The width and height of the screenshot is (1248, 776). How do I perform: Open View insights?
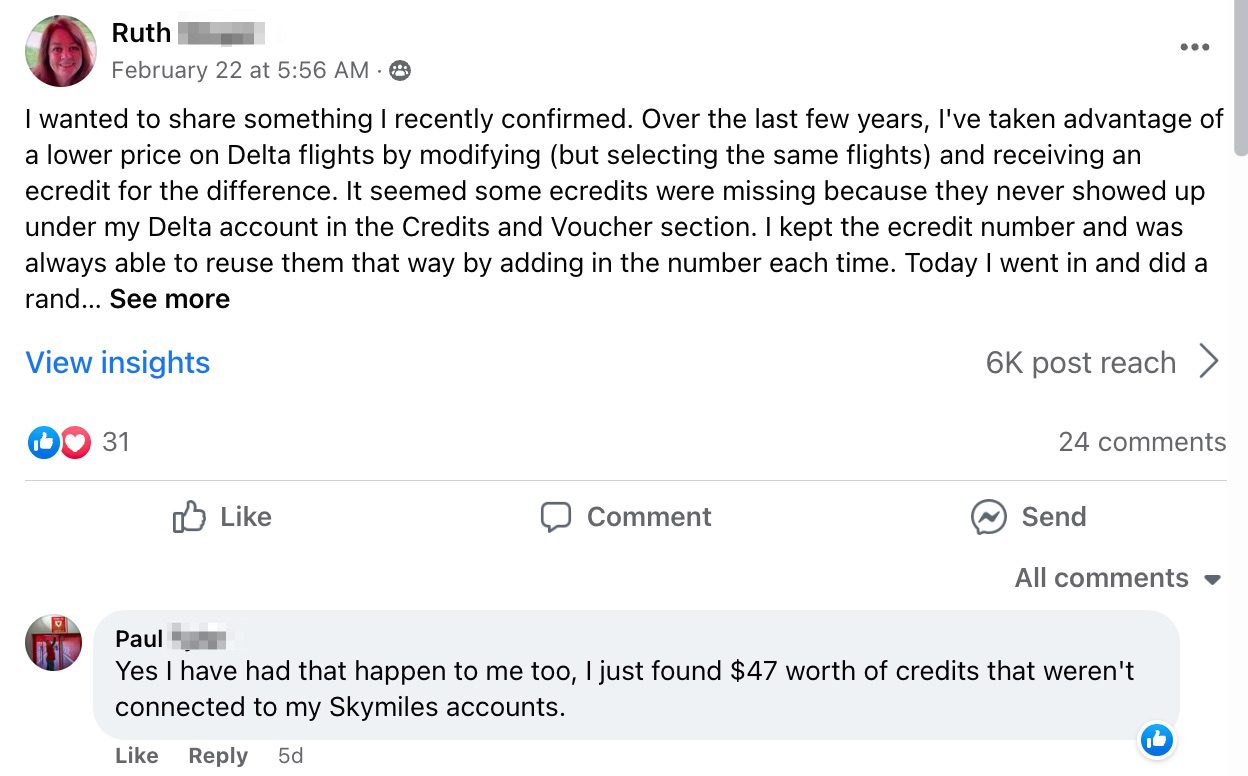(117, 362)
